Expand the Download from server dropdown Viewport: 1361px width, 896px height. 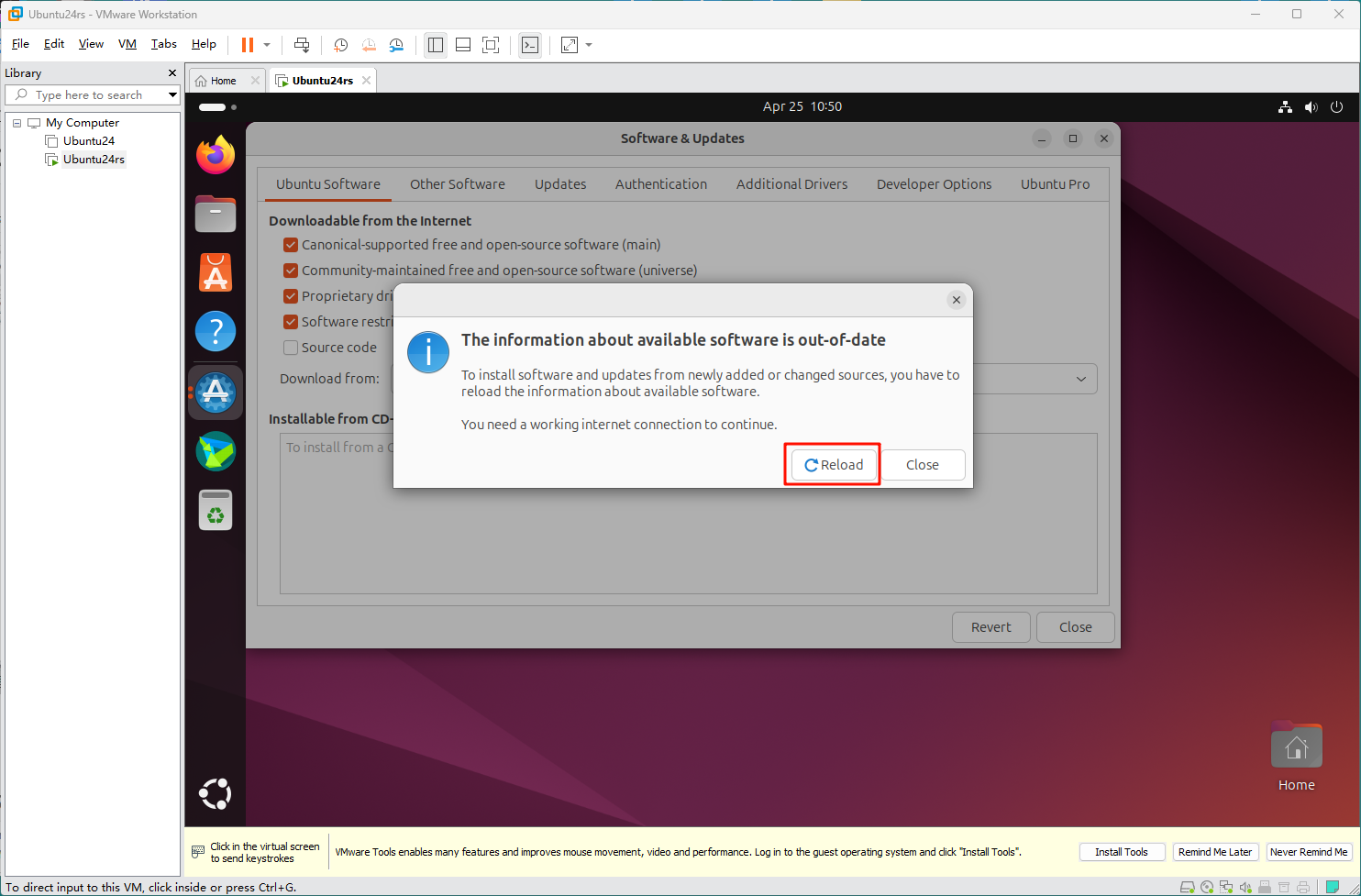pos(1081,379)
